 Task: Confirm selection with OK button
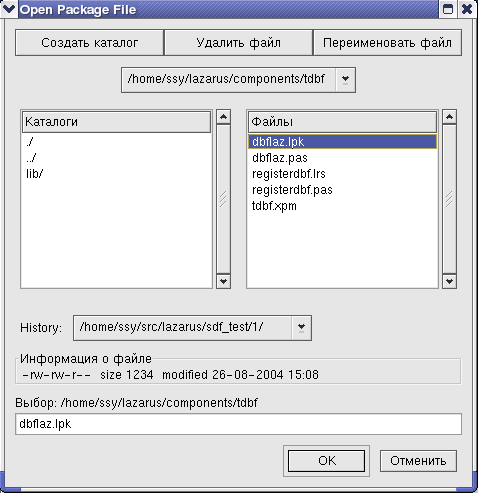[x=327, y=461]
